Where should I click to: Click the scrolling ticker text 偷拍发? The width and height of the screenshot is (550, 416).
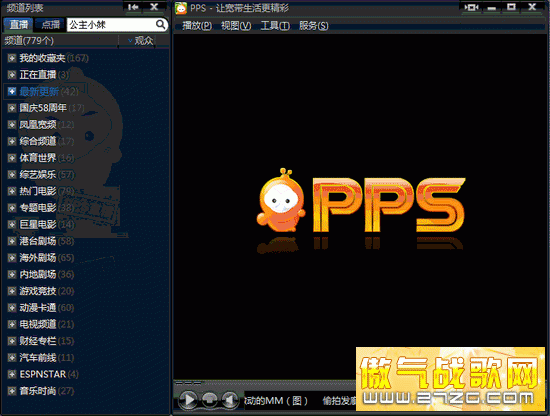point(339,401)
